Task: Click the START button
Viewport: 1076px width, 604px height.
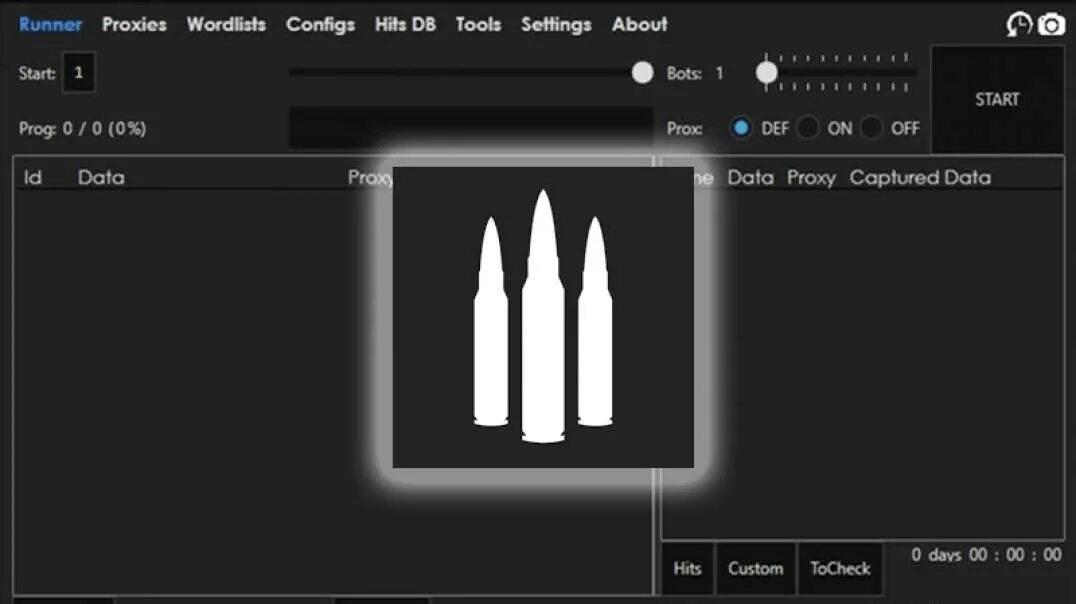Action: click(997, 100)
